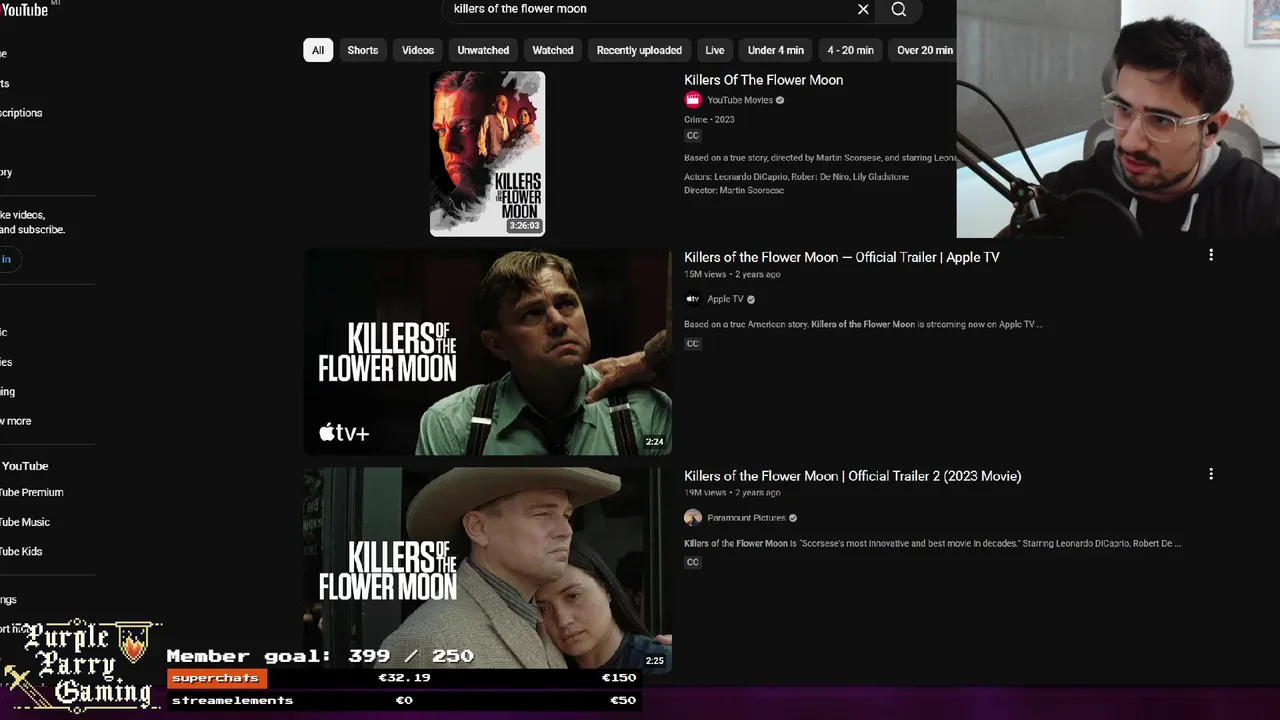The width and height of the screenshot is (1280, 720).
Task: Click the 3:26:03 duration badge on poster
Action: click(524, 226)
